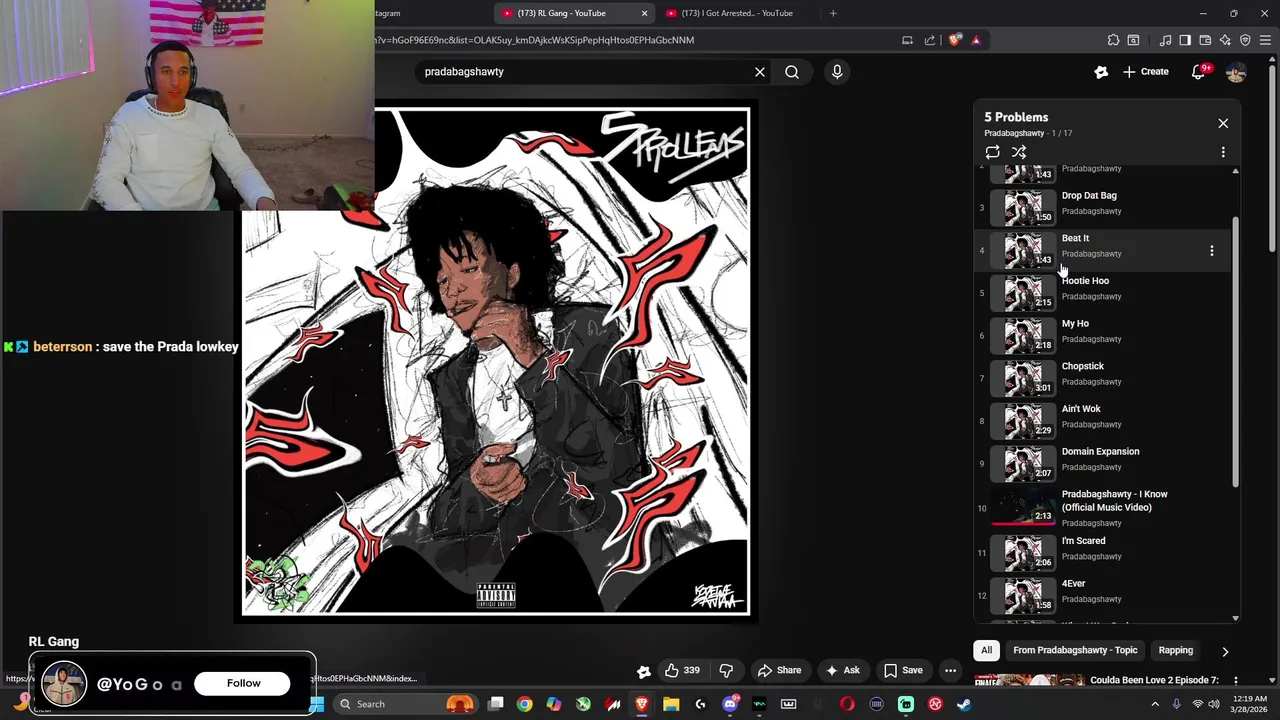Image resolution: width=1280 pixels, height=720 pixels.
Task: Play Pradabagshawty I Know official music video
Action: (1100, 508)
